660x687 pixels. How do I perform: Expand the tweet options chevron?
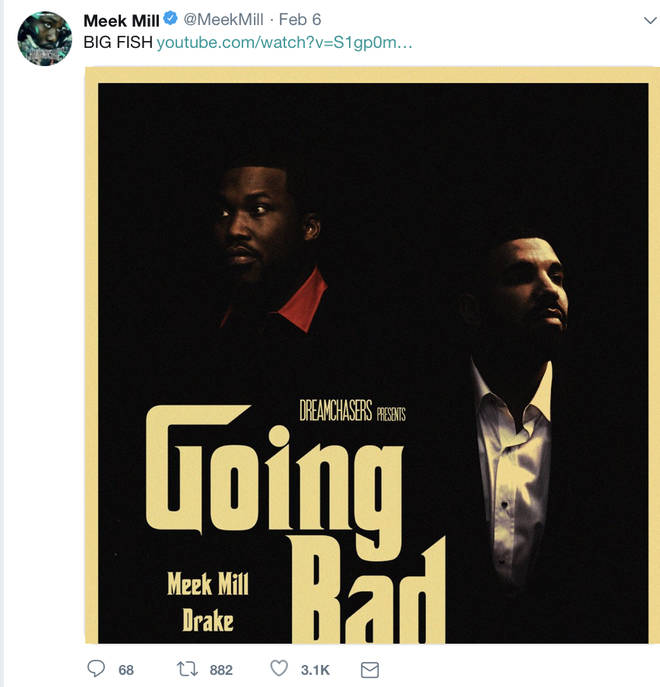point(650,21)
